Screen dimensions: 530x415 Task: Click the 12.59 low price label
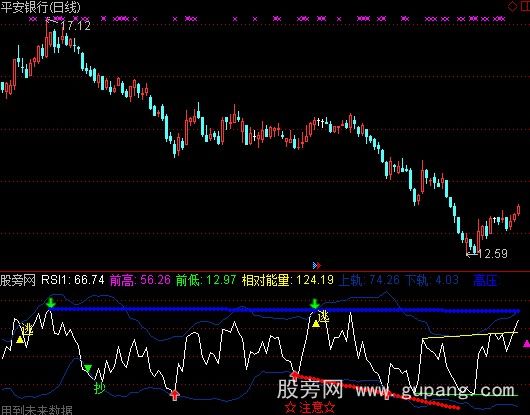coord(493,253)
